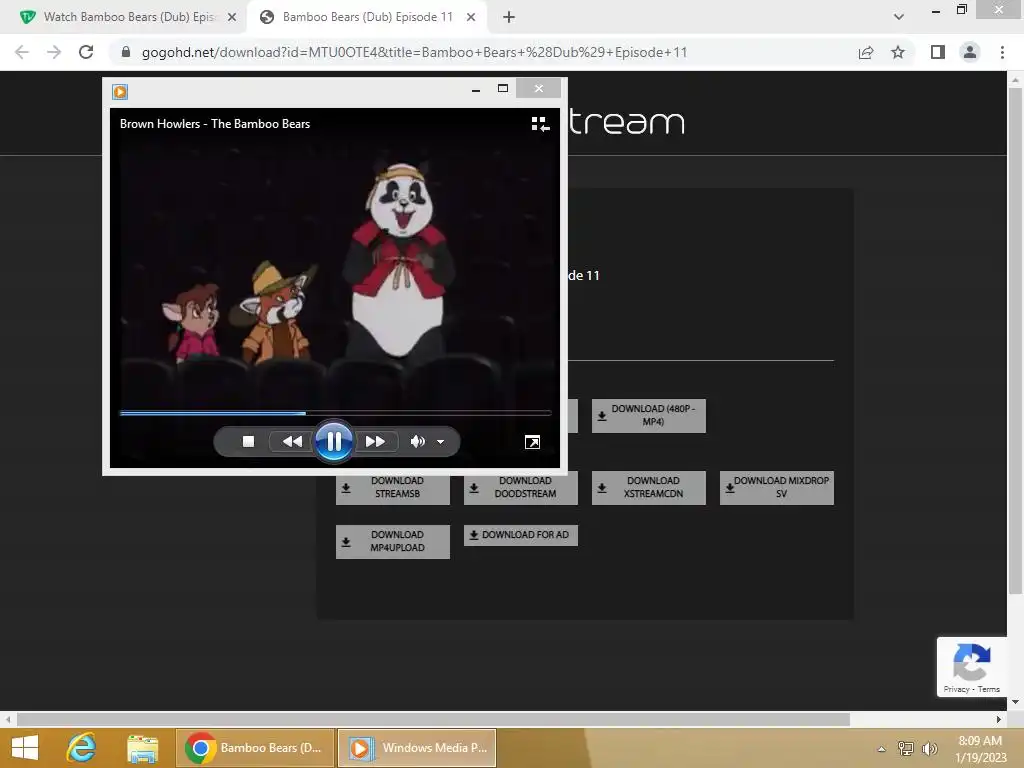Viewport: 1024px width, 768px height.
Task: Open the Chrome tab search chevron
Action: point(899,17)
